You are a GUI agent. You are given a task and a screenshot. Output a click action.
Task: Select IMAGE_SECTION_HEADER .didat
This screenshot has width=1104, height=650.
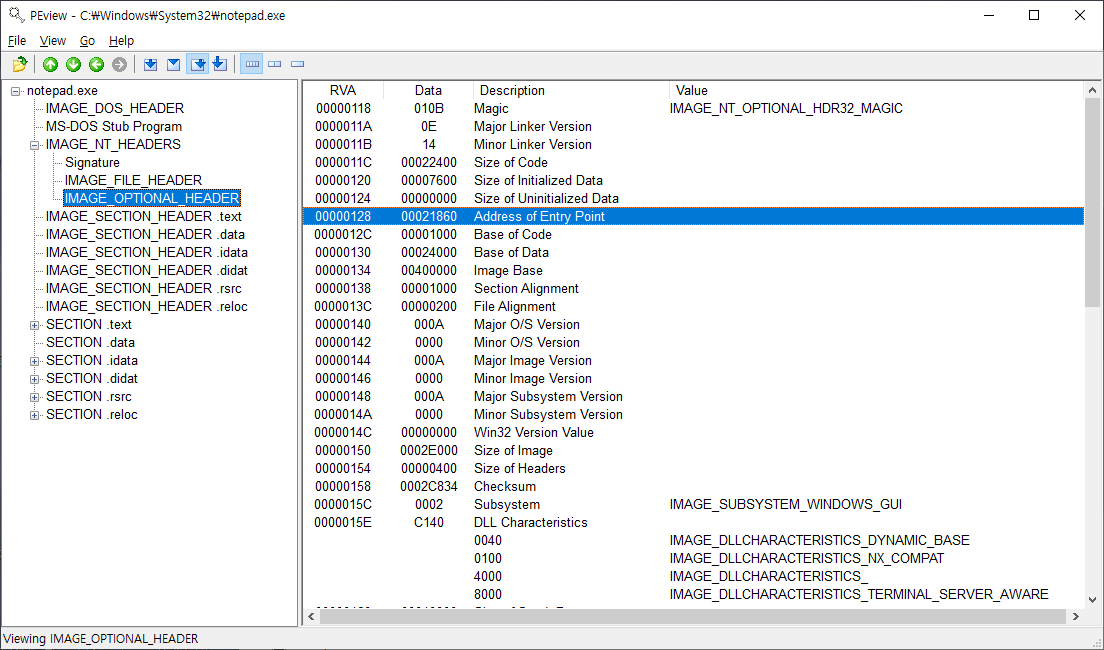(146, 270)
